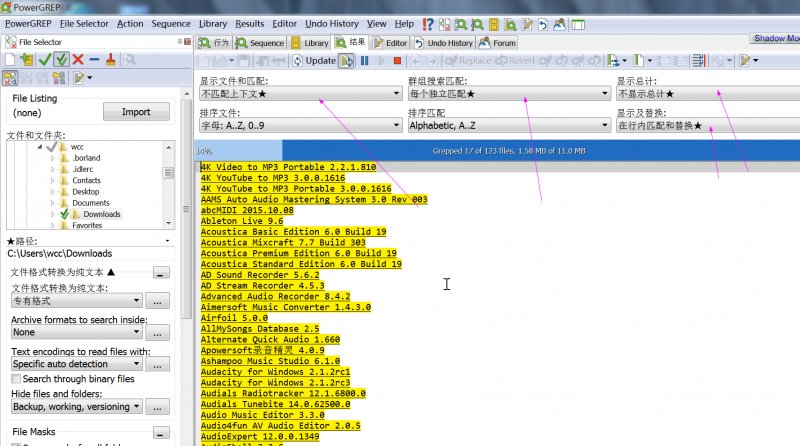The height and width of the screenshot is (446, 800).
Task: Click the ... button beside 专有格式
Action: pos(157,301)
